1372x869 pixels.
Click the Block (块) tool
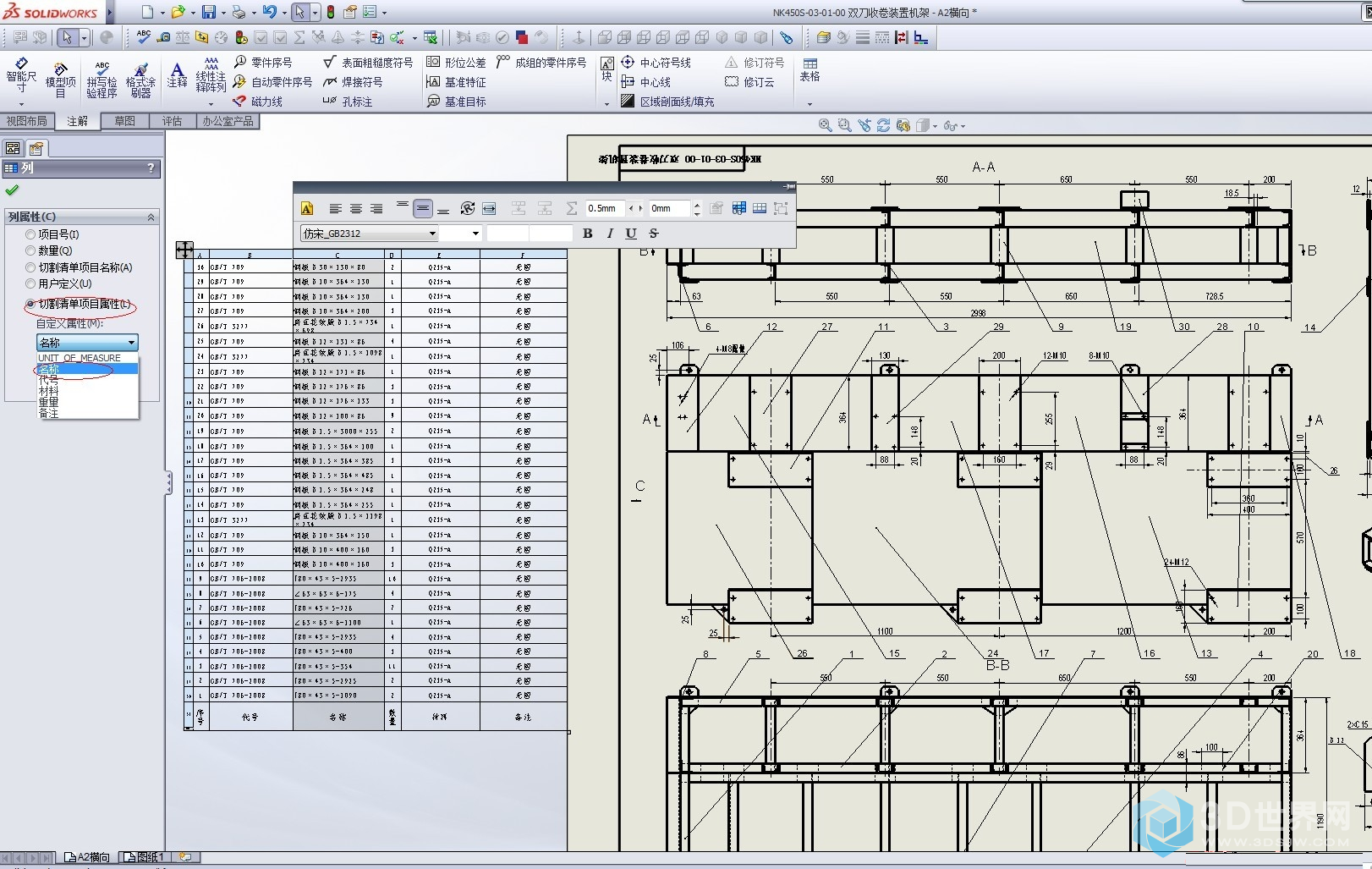pos(606,69)
